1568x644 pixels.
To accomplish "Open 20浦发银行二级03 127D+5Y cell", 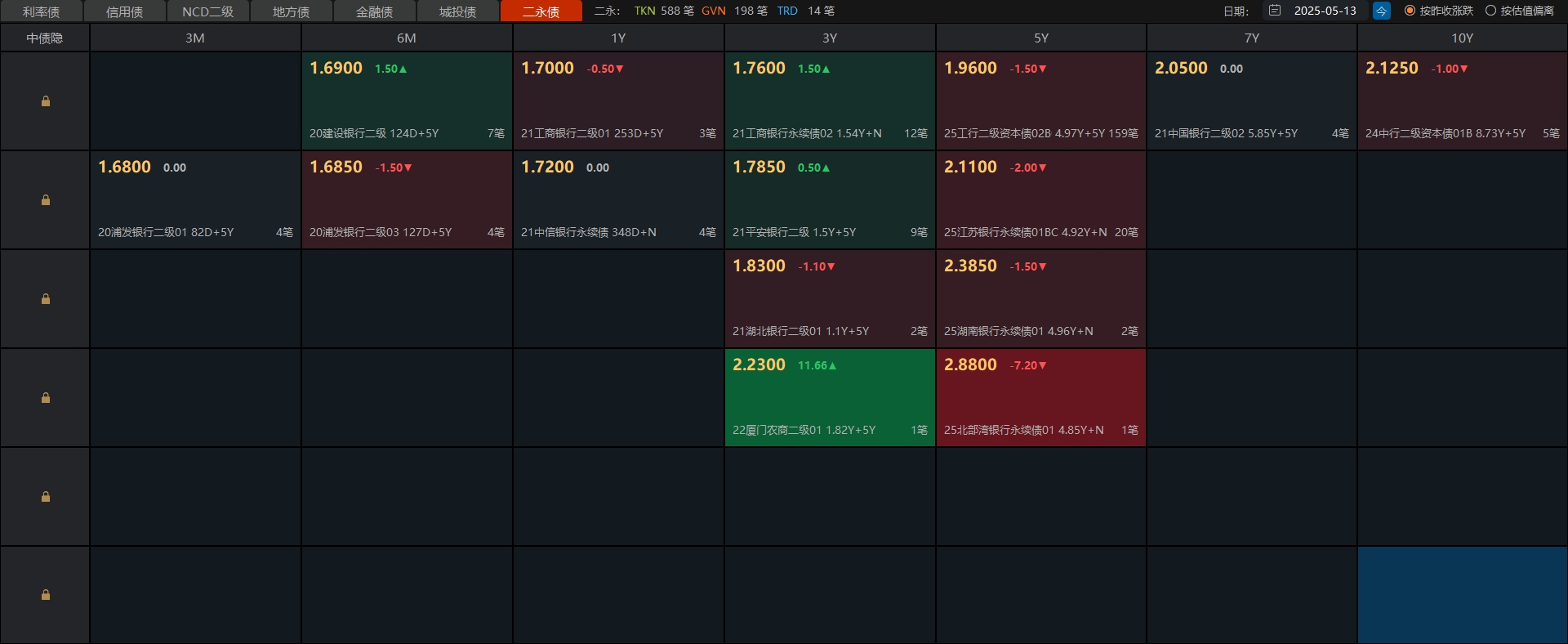I will [x=407, y=200].
